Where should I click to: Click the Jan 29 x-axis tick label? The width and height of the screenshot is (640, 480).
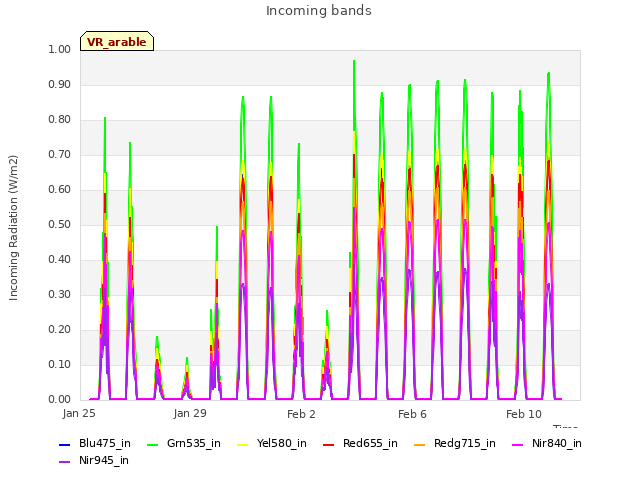[190, 413]
